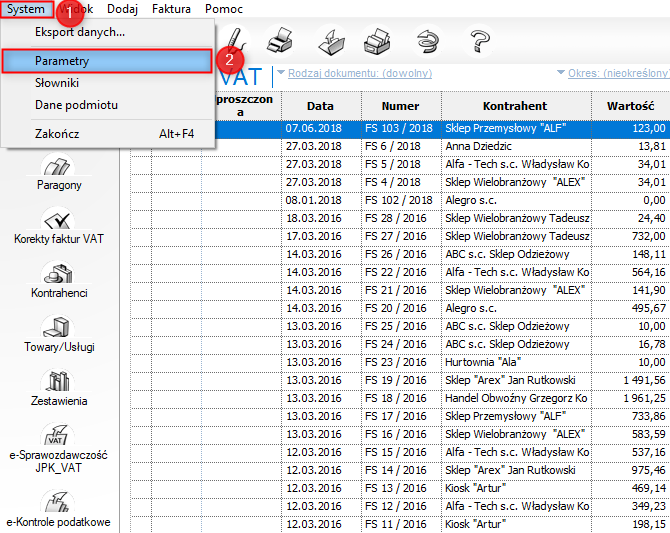
Task: Click the spiral arrow refresh icon
Action: point(428,42)
